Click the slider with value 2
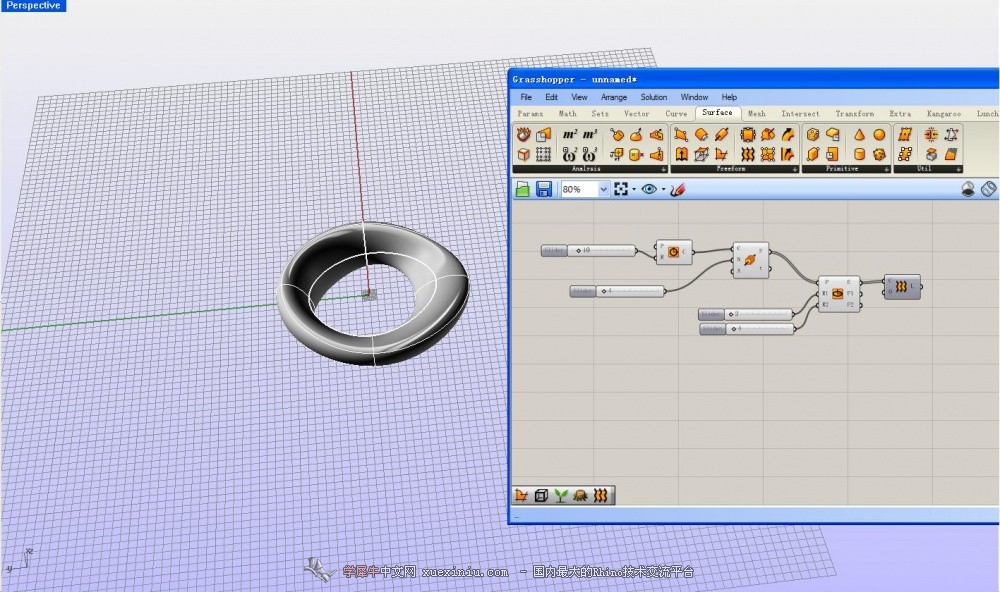 746,314
